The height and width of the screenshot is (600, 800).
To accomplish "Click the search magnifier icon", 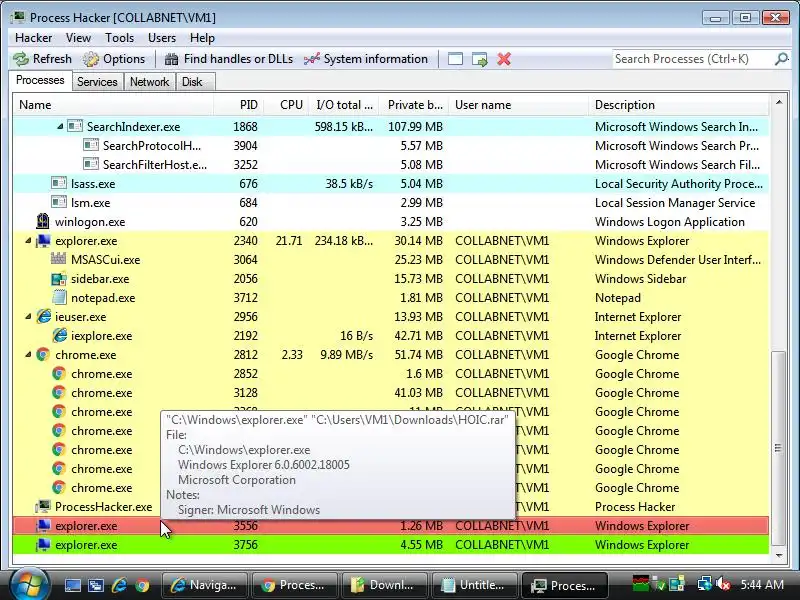I will point(781,59).
